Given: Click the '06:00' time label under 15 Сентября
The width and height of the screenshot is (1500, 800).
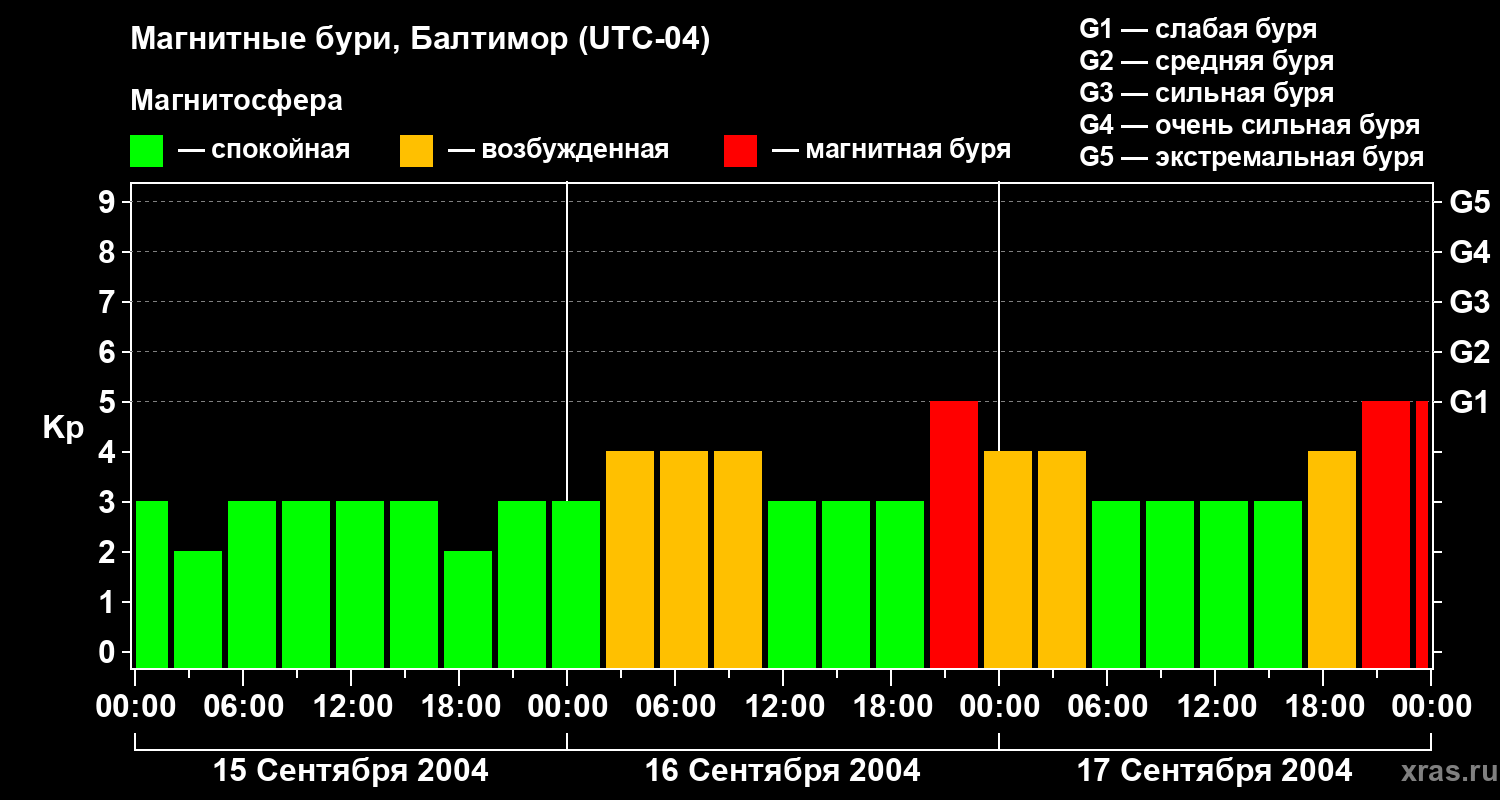Looking at the screenshot, I should [243, 707].
